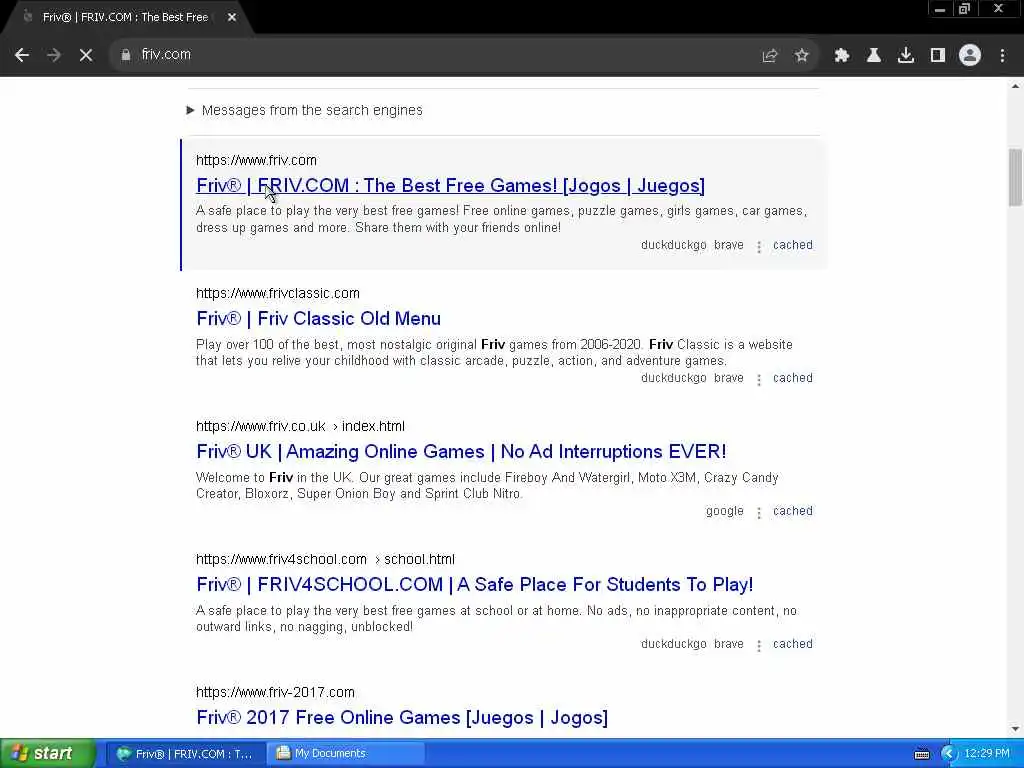Open the Friv Classic Old Menu result

point(319,319)
